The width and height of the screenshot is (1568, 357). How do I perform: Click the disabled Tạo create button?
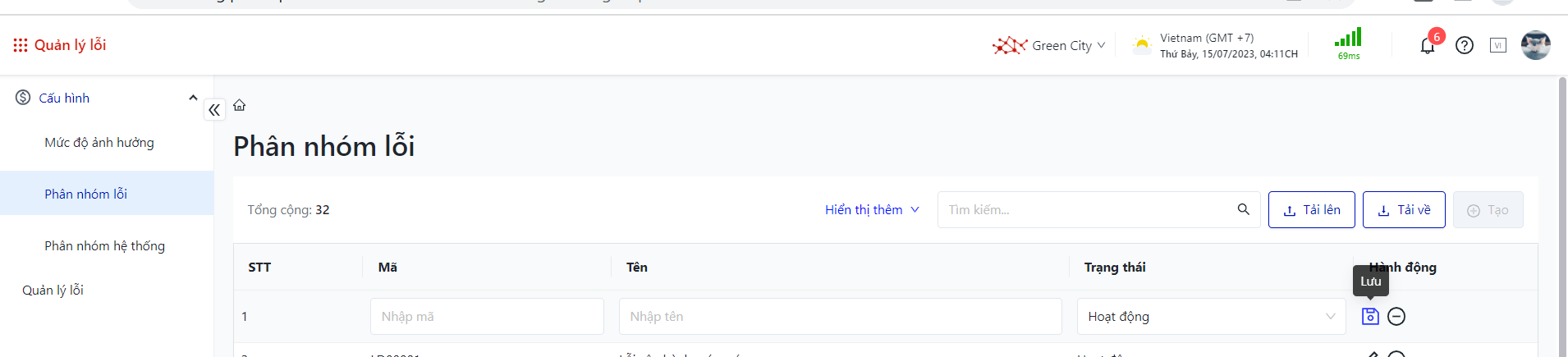click(1488, 210)
